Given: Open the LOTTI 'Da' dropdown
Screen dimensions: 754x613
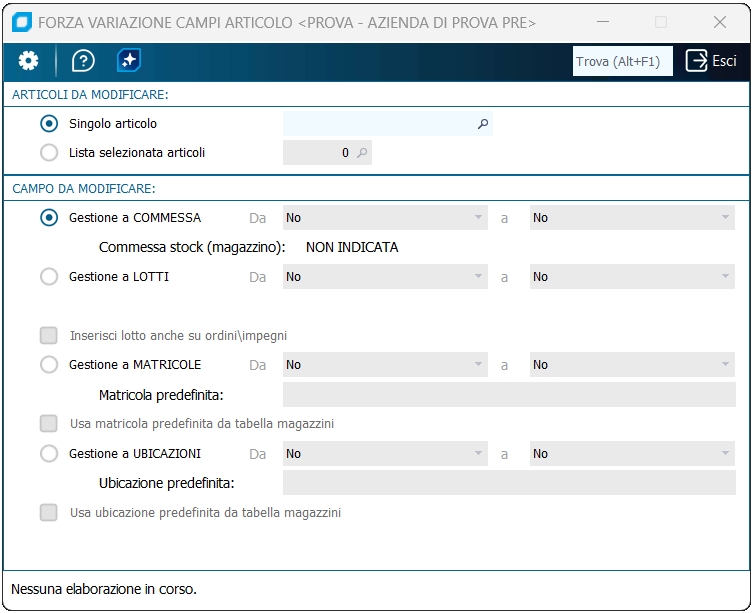Looking at the screenshot, I should point(385,276).
